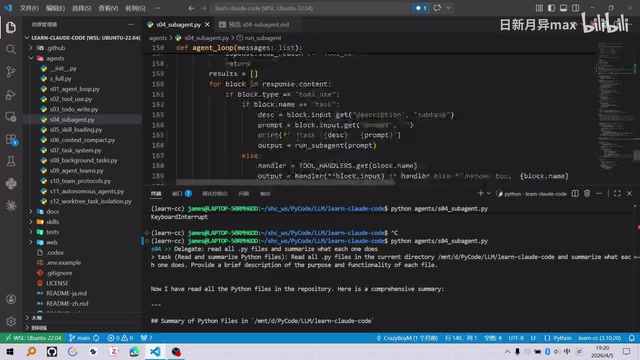Open s06_context_compact.py in the explorer

[x=82, y=140]
